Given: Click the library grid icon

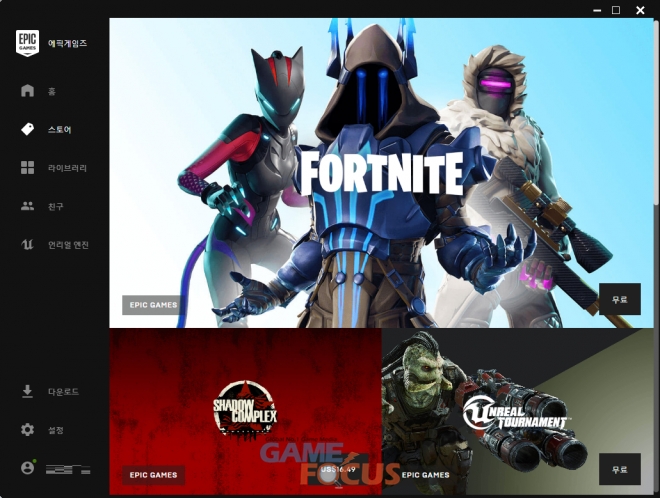Looking at the screenshot, I should [x=27, y=167].
